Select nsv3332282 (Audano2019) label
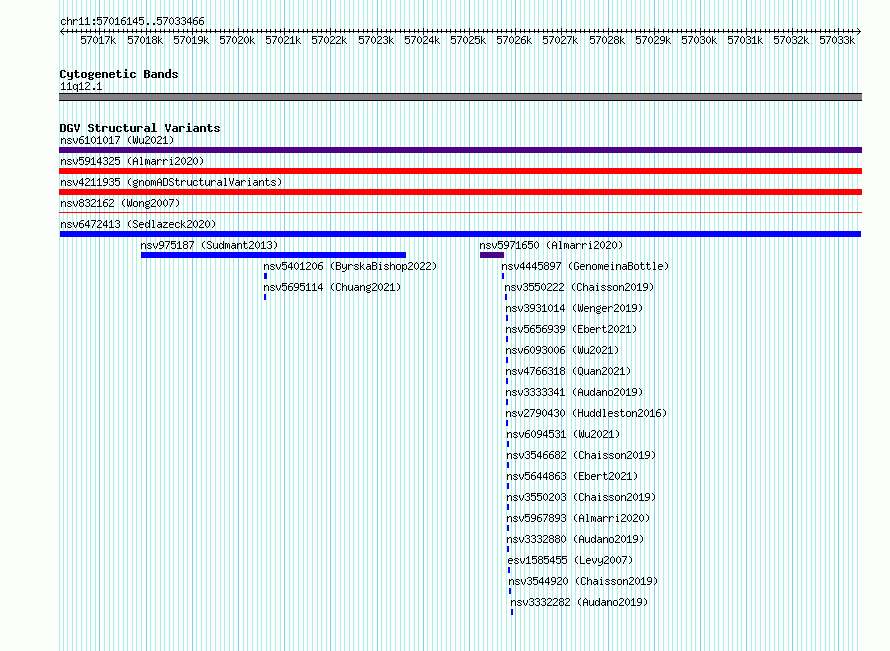The width and height of the screenshot is (890, 651). tap(580, 602)
